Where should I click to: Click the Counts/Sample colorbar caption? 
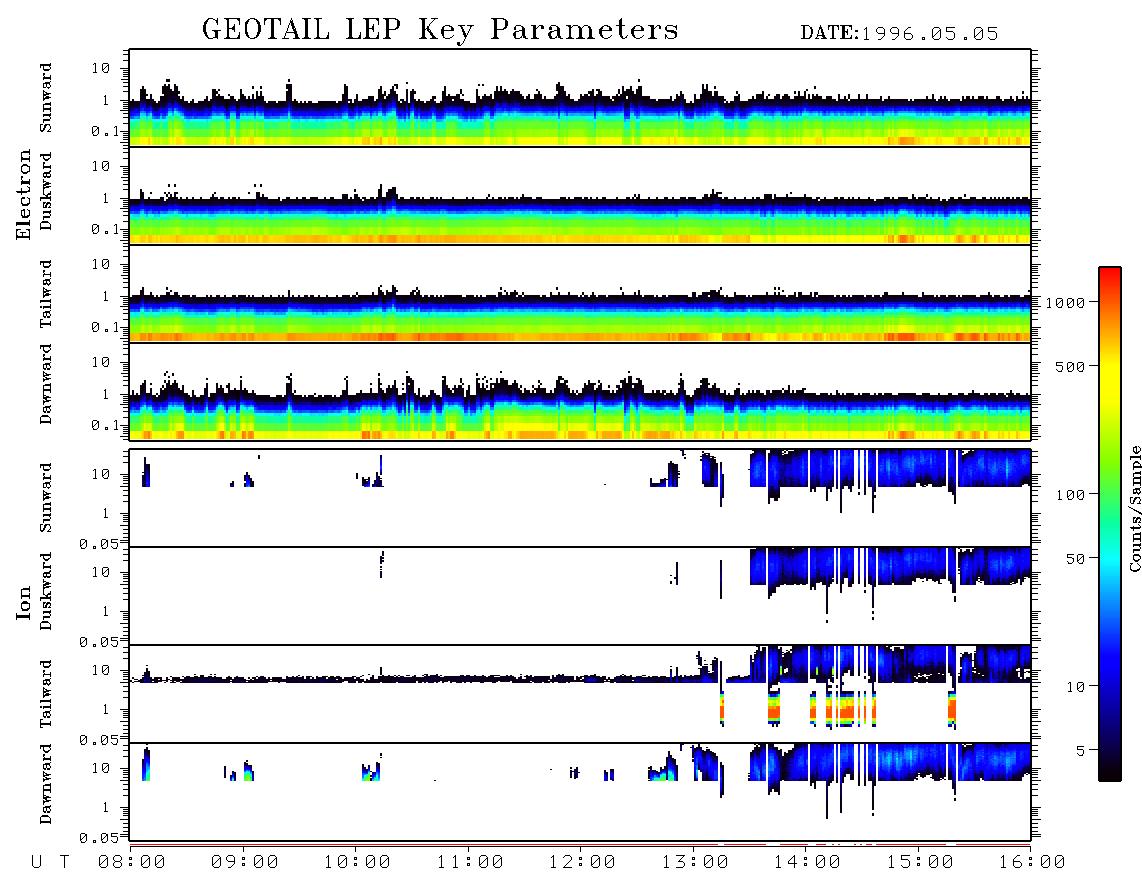(1135, 508)
